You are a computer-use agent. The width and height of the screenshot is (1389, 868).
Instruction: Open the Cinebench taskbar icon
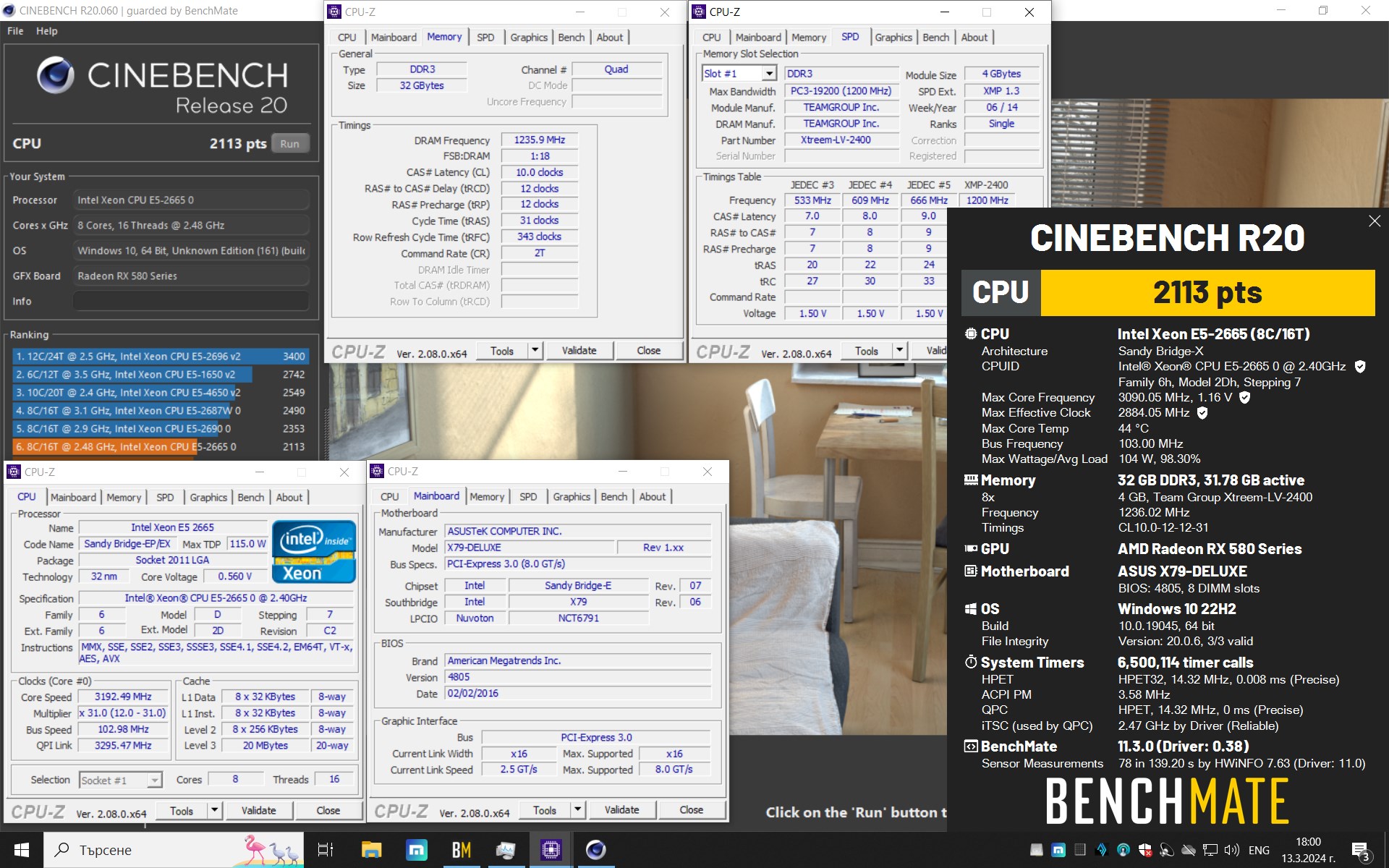[595, 850]
